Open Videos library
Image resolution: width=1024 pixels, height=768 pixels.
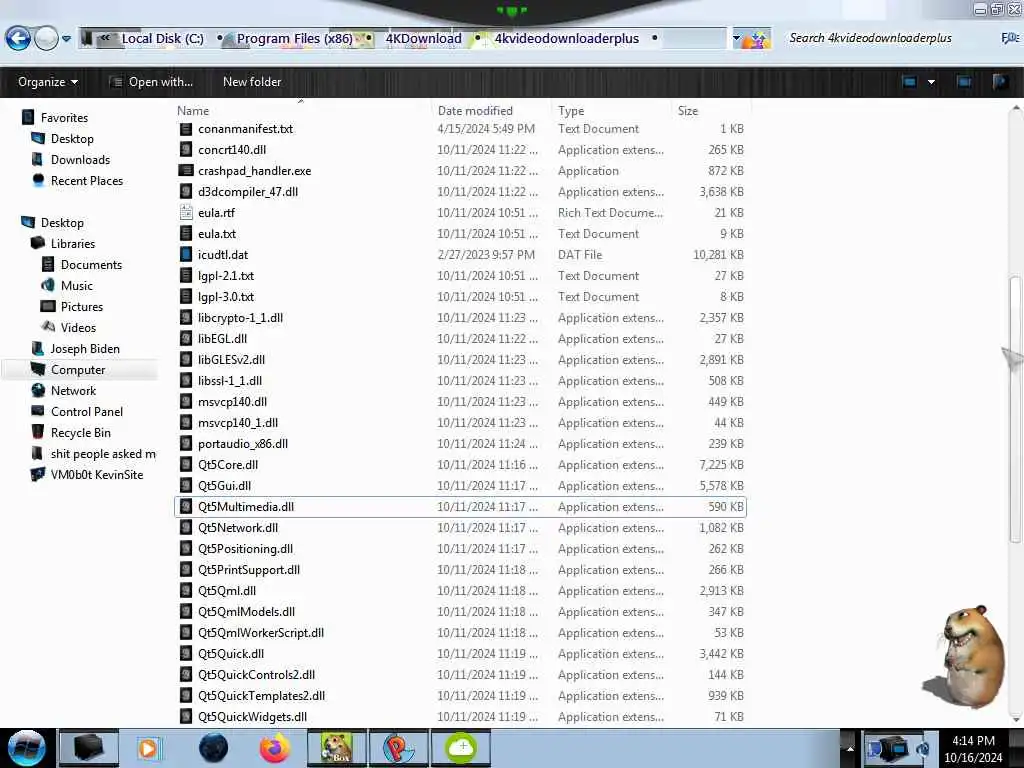pos(78,328)
